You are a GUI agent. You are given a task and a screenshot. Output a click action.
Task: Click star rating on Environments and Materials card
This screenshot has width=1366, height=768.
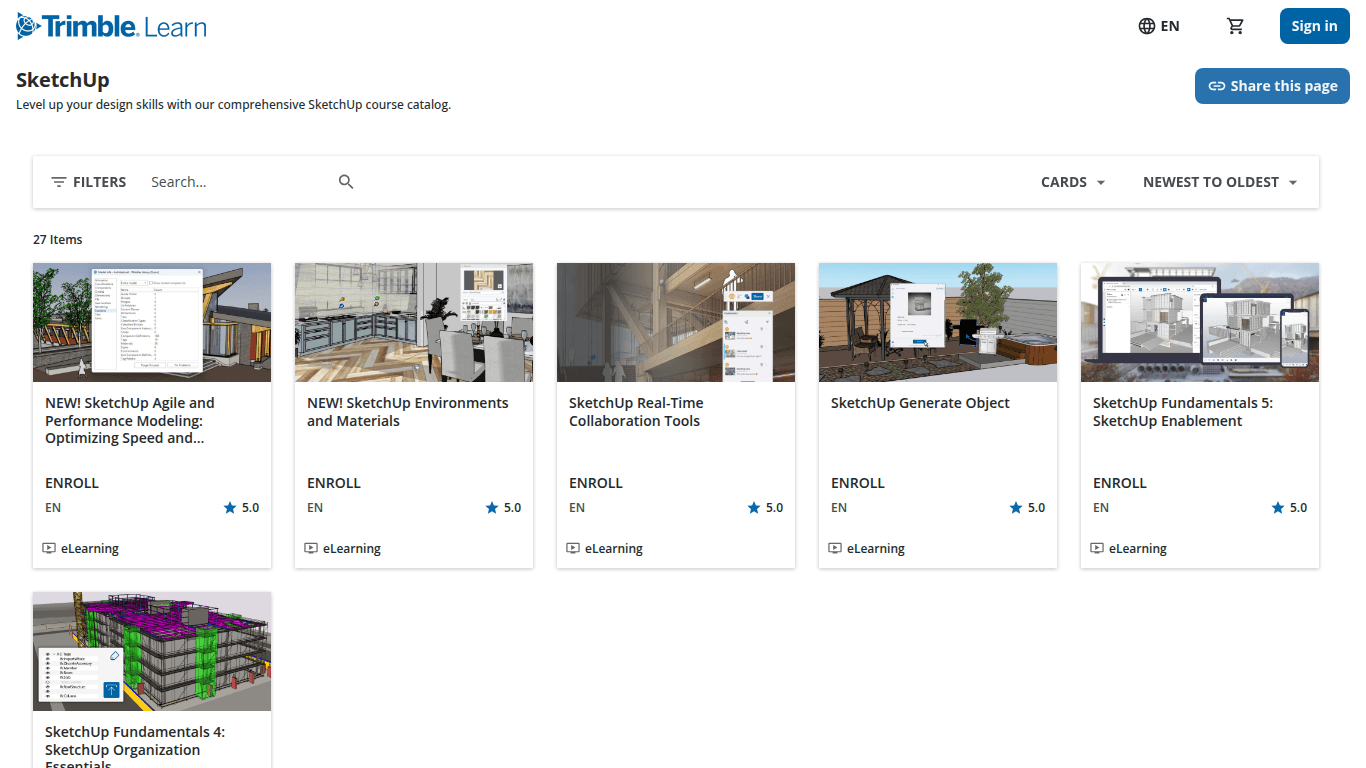point(503,508)
